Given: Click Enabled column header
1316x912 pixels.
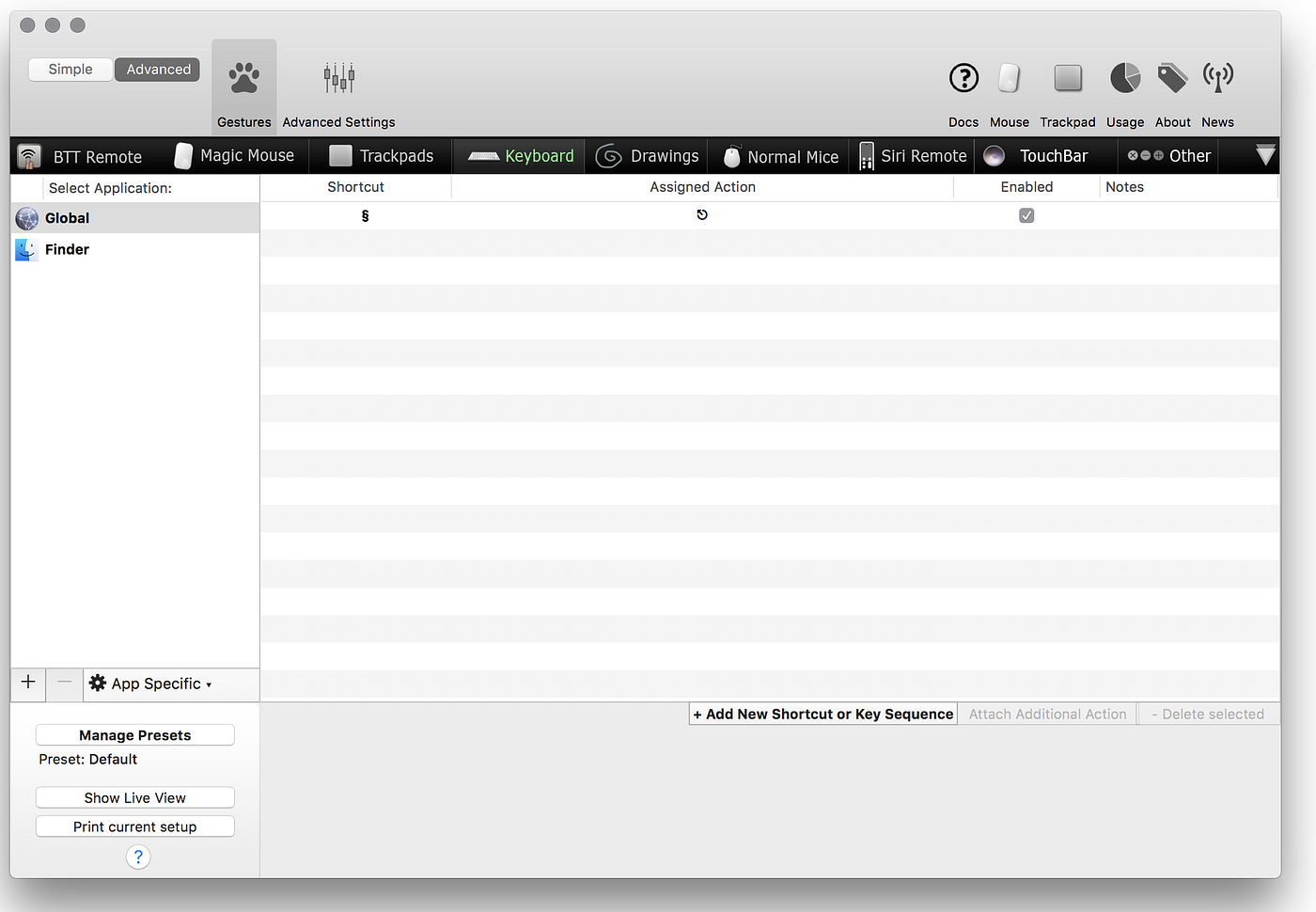Looking at the screenshot, I should [x=1026, y=187].
